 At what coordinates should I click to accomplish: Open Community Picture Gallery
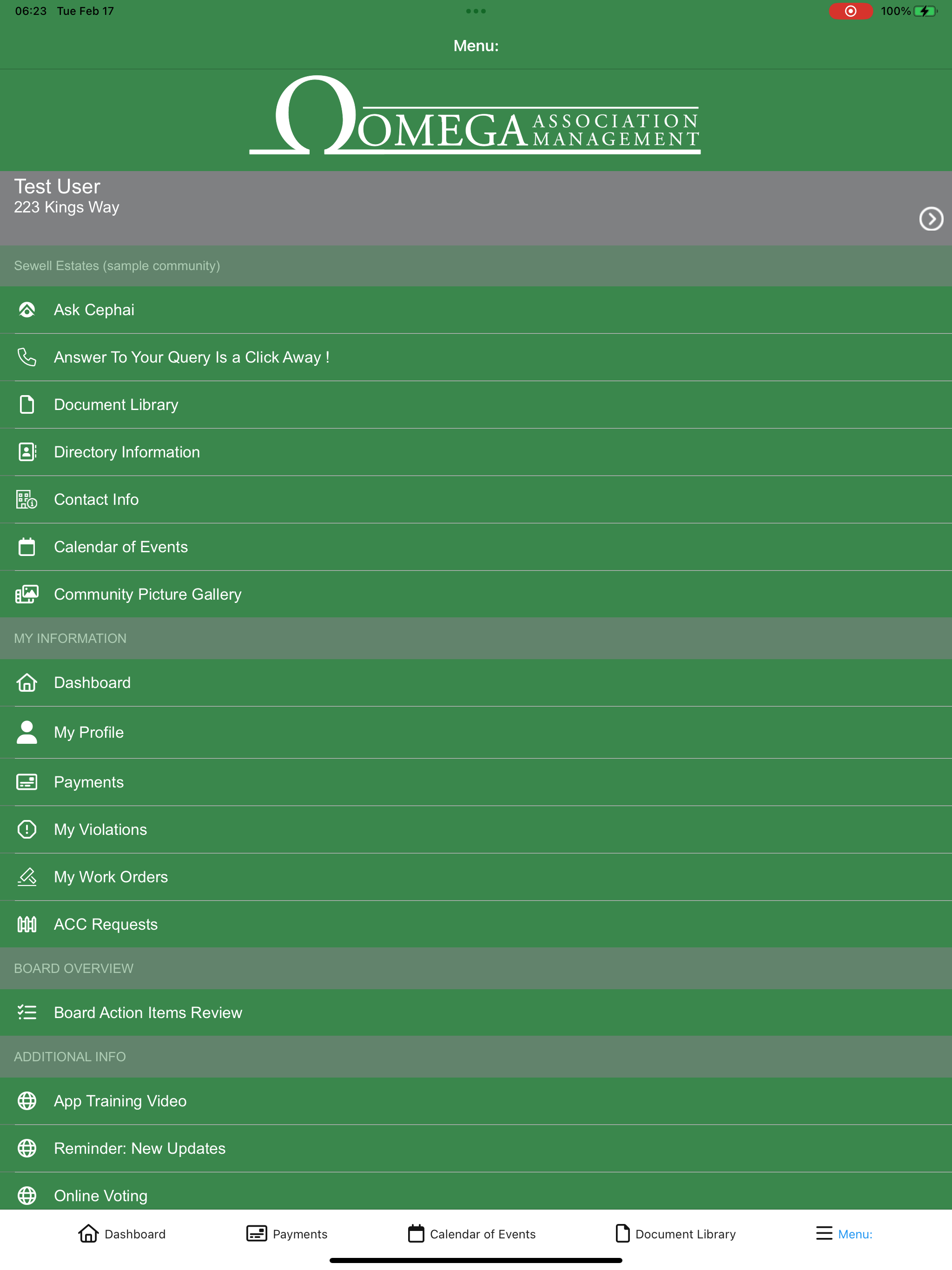pyautogui.click(x=476, y=594)
